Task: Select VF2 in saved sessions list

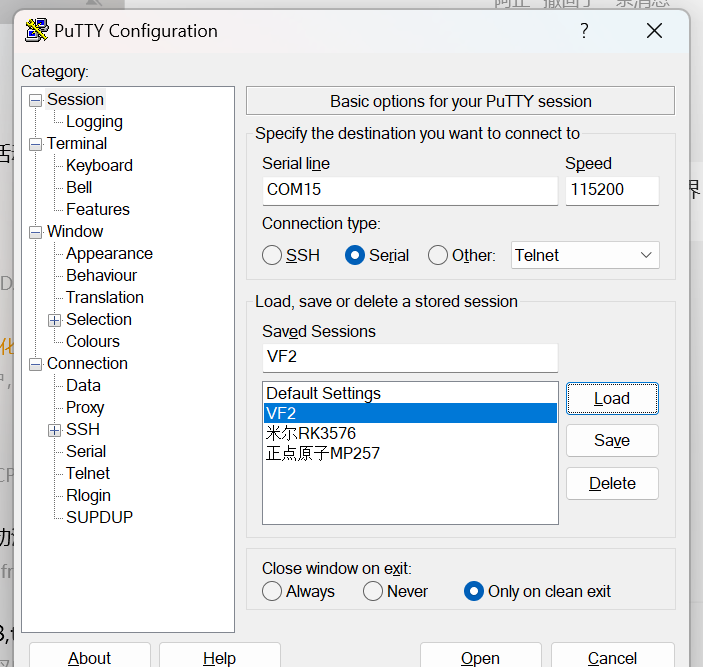Action: (410, 413)
